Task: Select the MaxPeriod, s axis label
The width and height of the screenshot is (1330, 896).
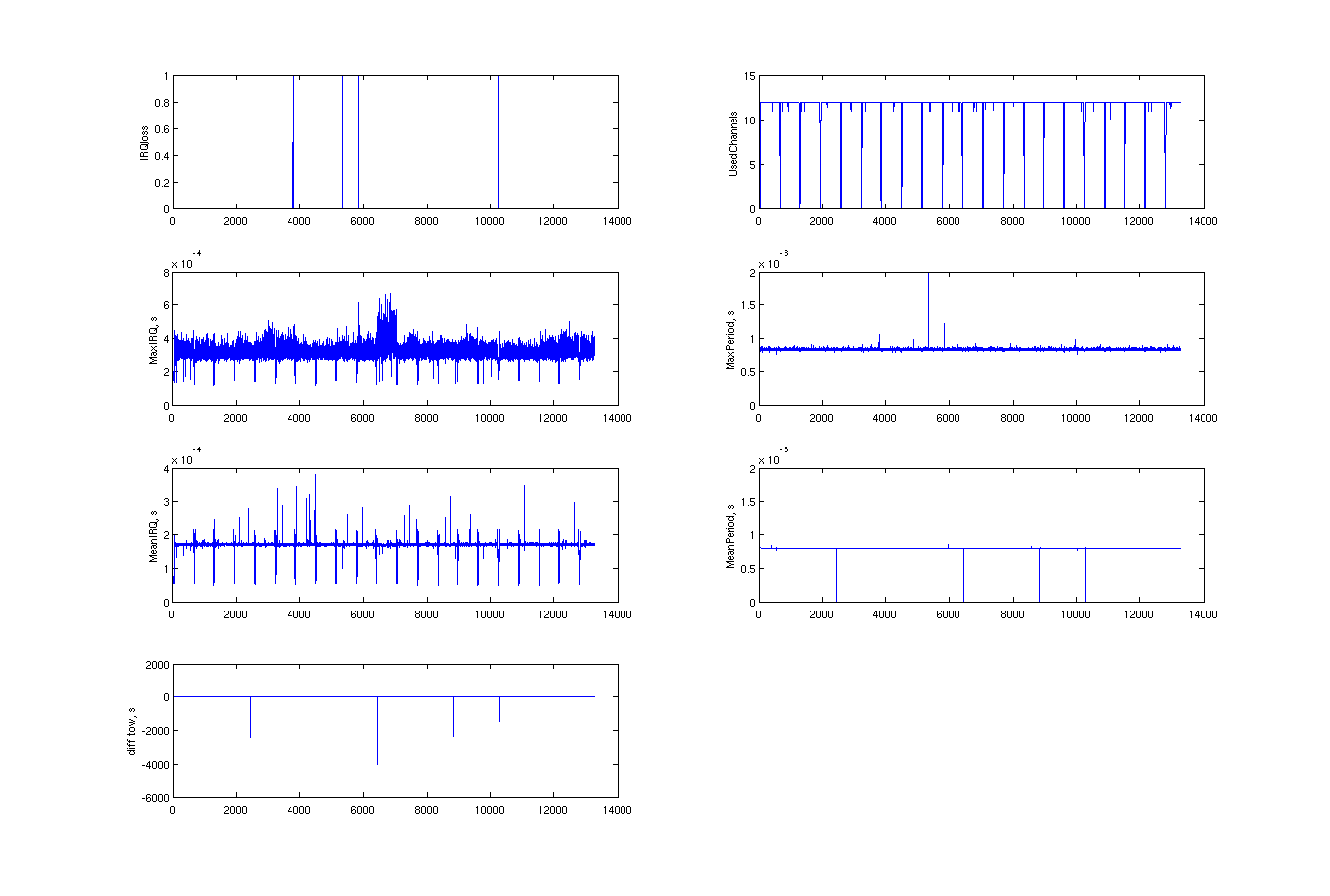Action: (731, 340)
